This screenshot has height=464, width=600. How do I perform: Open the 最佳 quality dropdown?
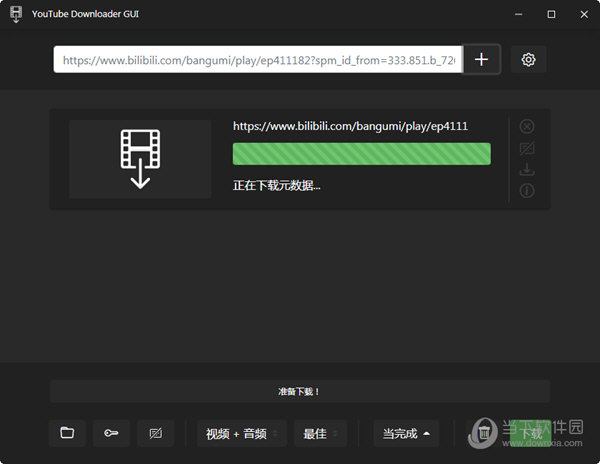pos(320,433)
